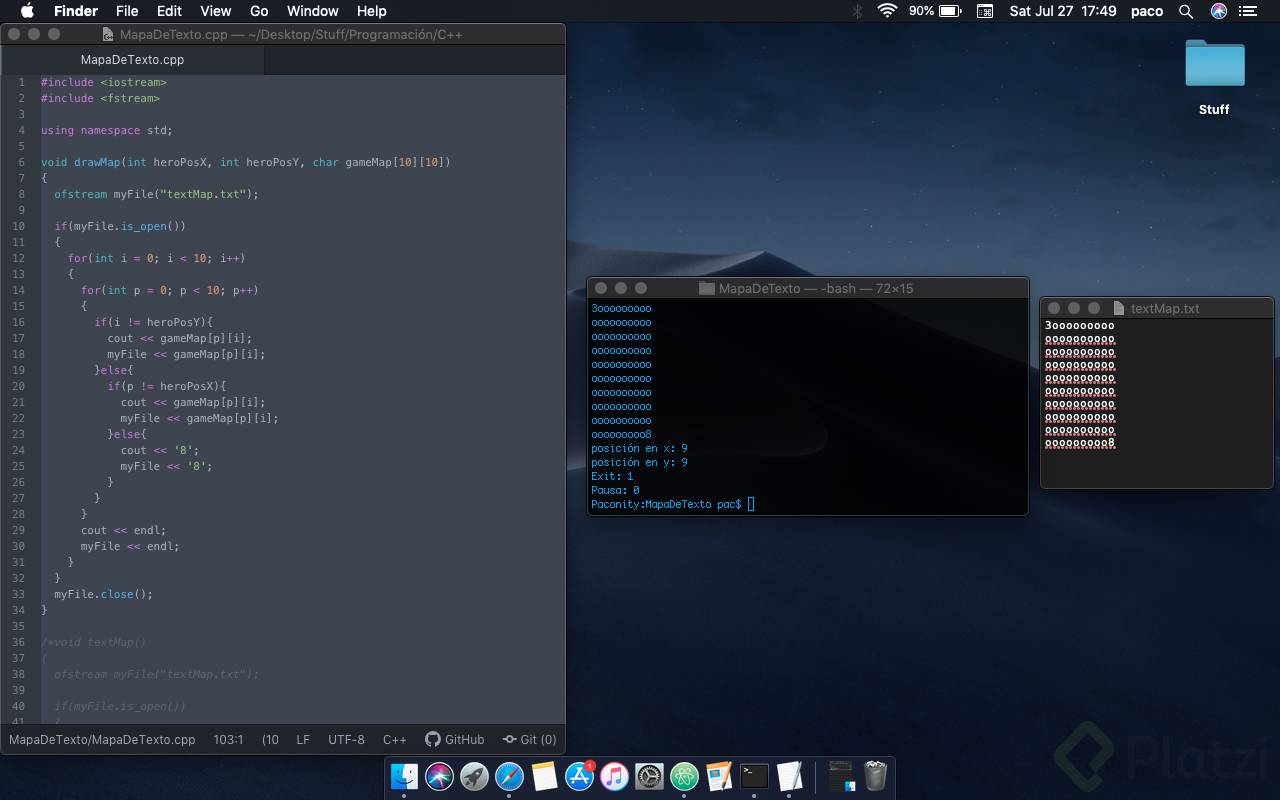Open Spotlight search in the menu bar
Viewport: 1280px width, 800px height.
tap(1186, 11)
